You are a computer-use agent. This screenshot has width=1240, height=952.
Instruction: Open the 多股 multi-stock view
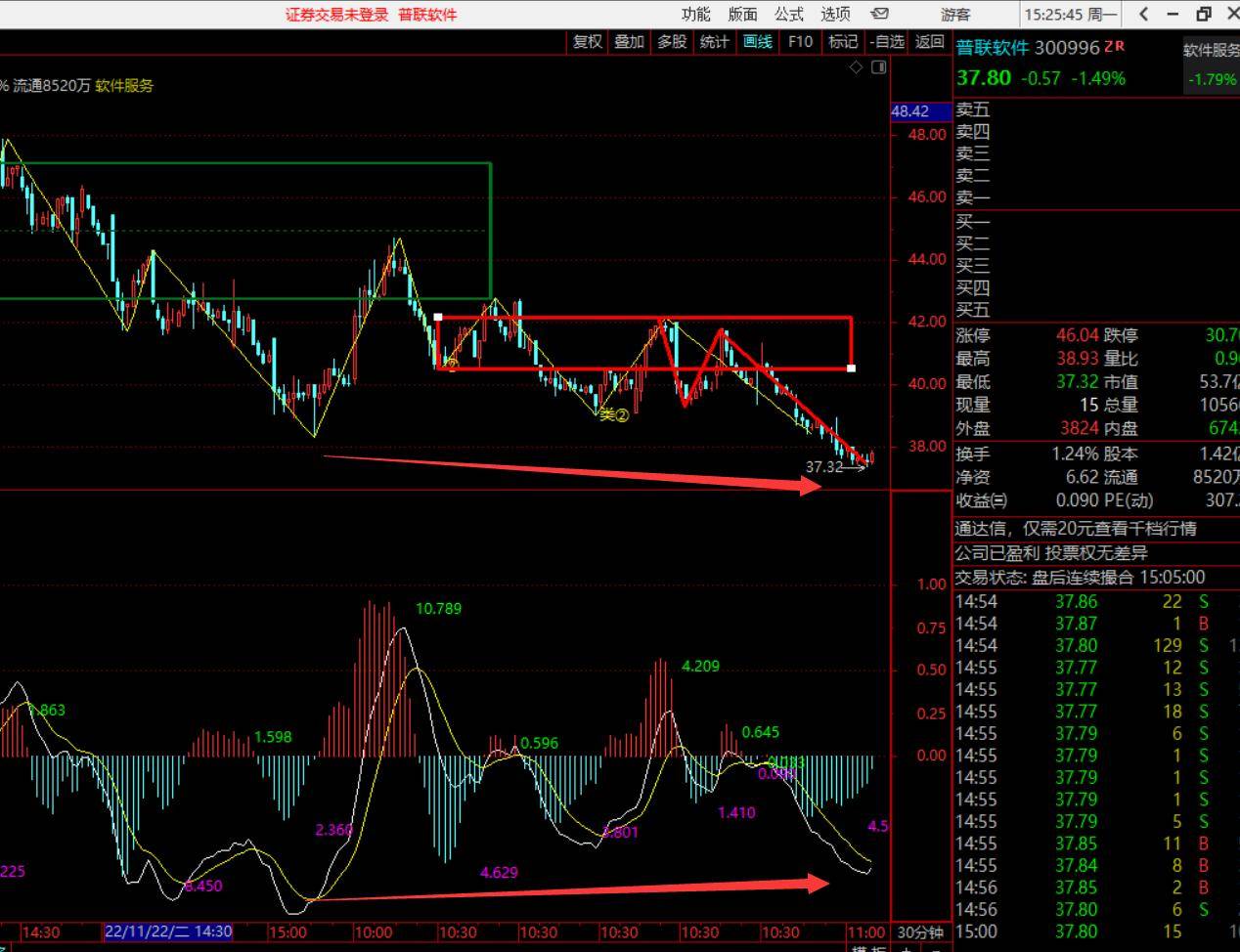[671, 41]
